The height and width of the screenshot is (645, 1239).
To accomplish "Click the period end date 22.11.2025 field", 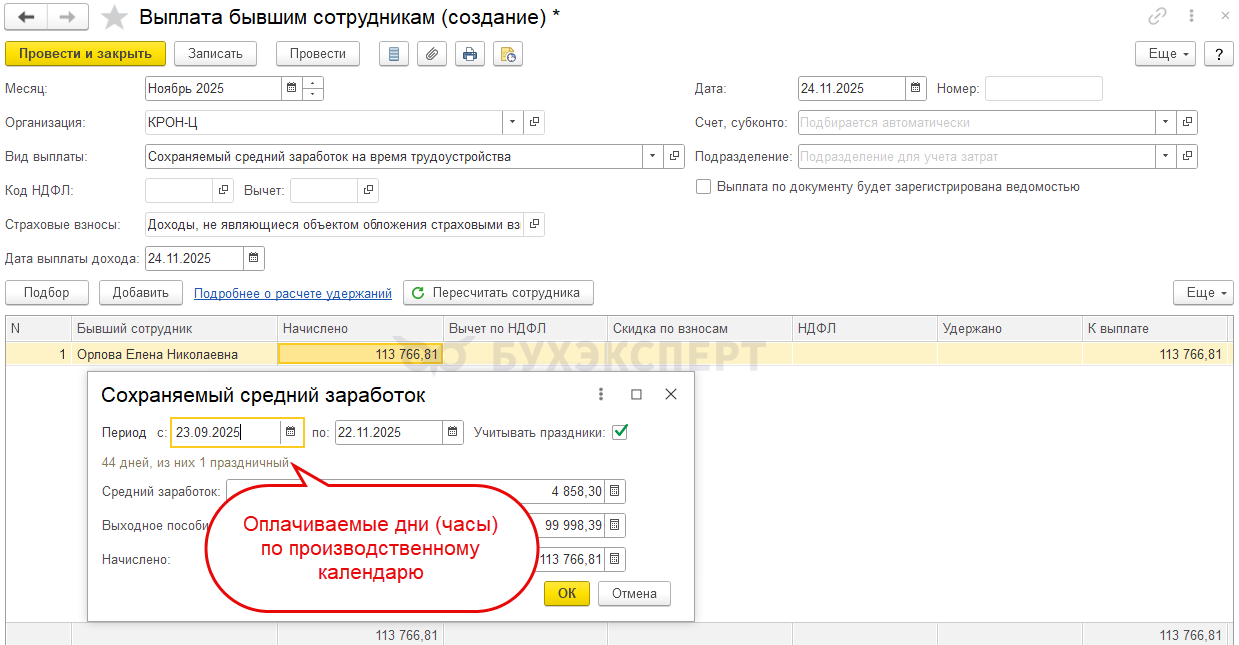I will pyautogui.click(x=389, y=432).
